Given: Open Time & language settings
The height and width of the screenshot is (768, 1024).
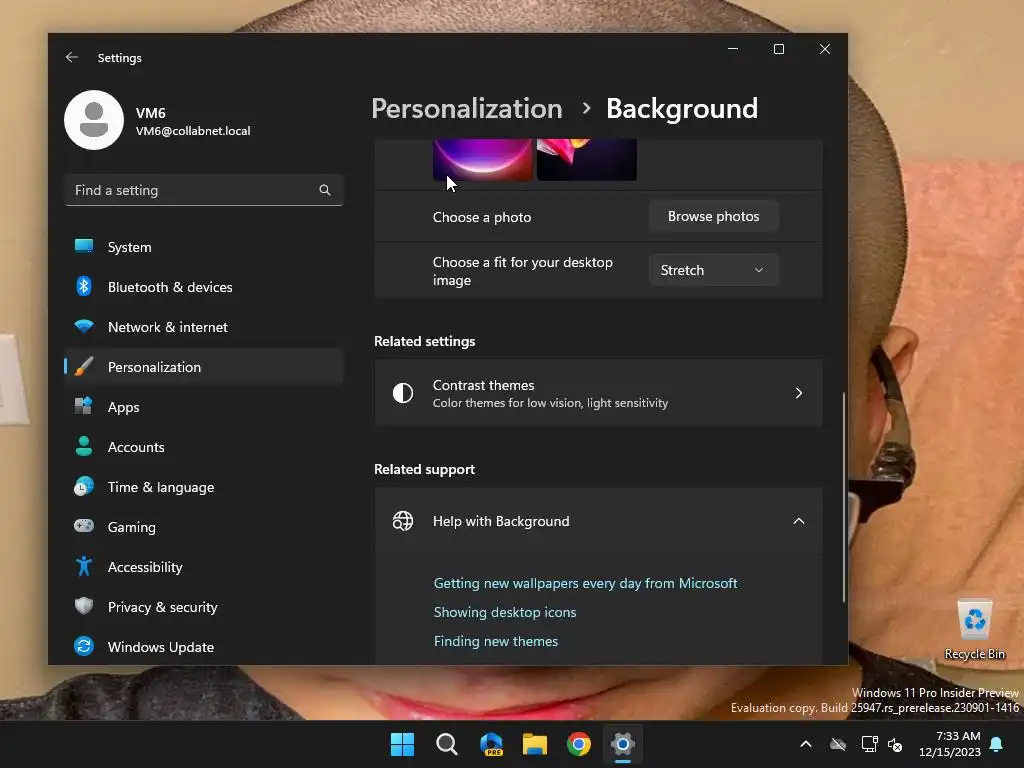Looking at the screenshot, I should point(204,487).
